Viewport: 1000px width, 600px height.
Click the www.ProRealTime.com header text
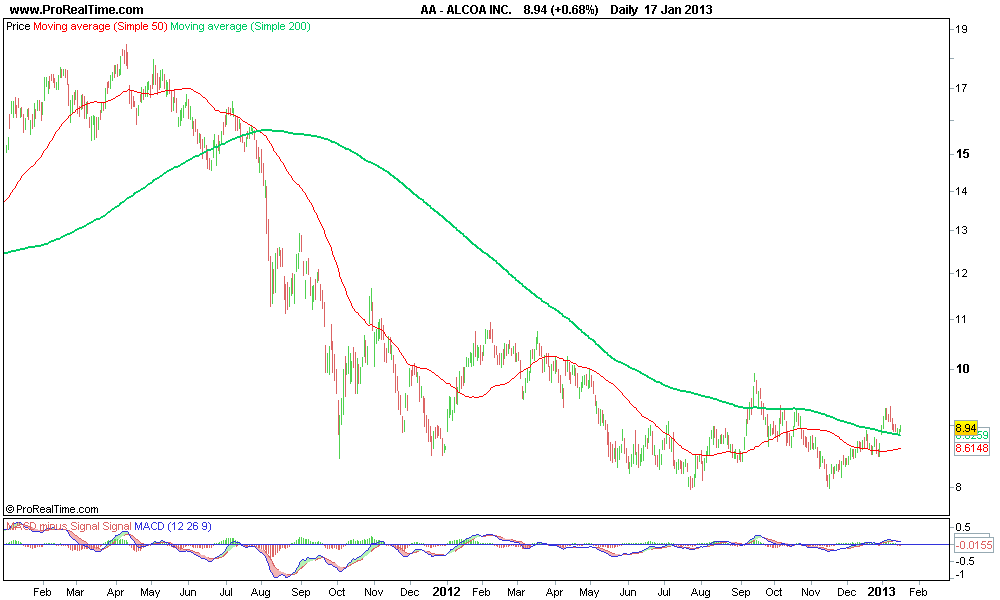(77, 10)
